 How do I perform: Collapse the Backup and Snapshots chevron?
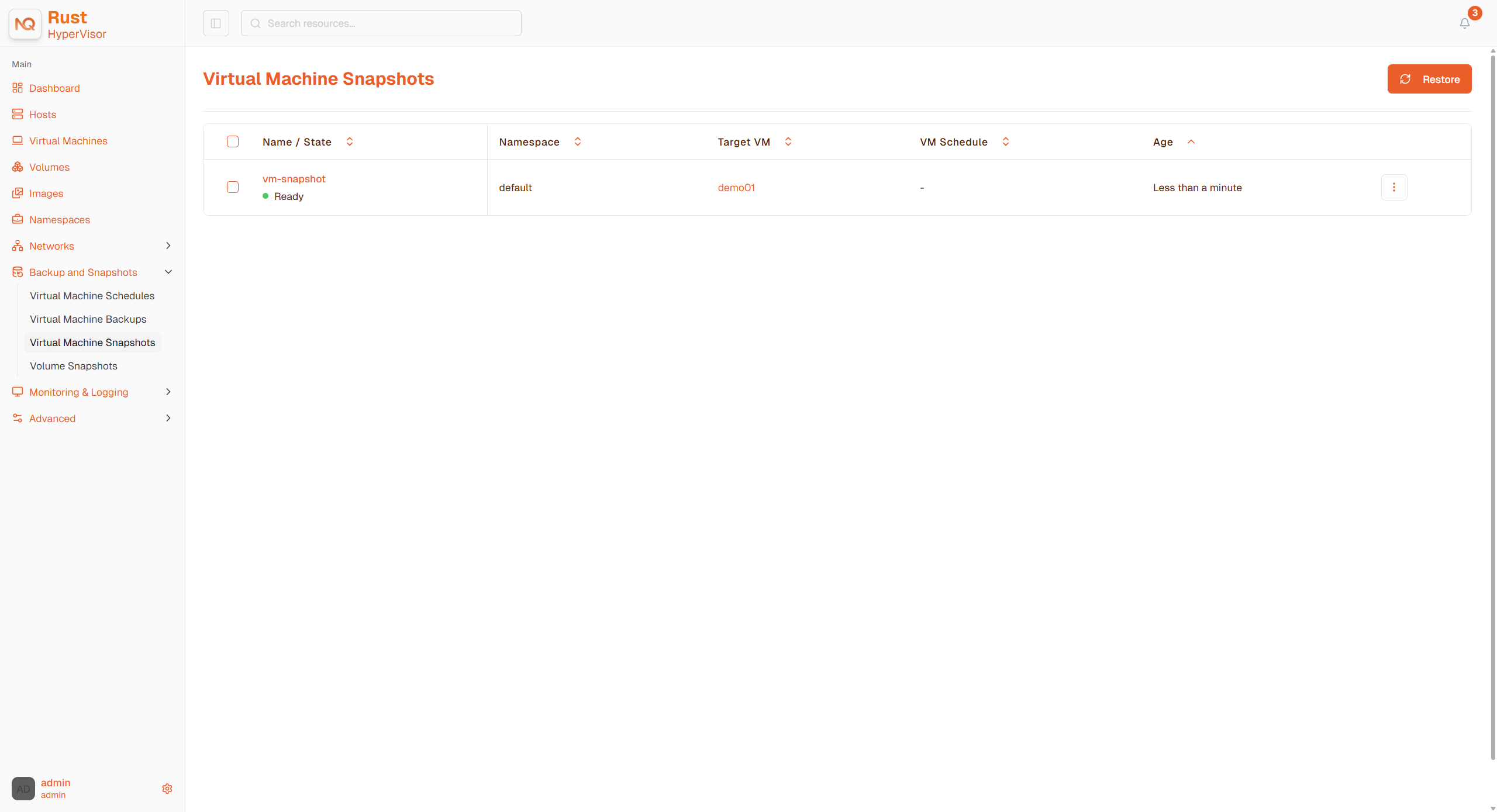(168, 272)
